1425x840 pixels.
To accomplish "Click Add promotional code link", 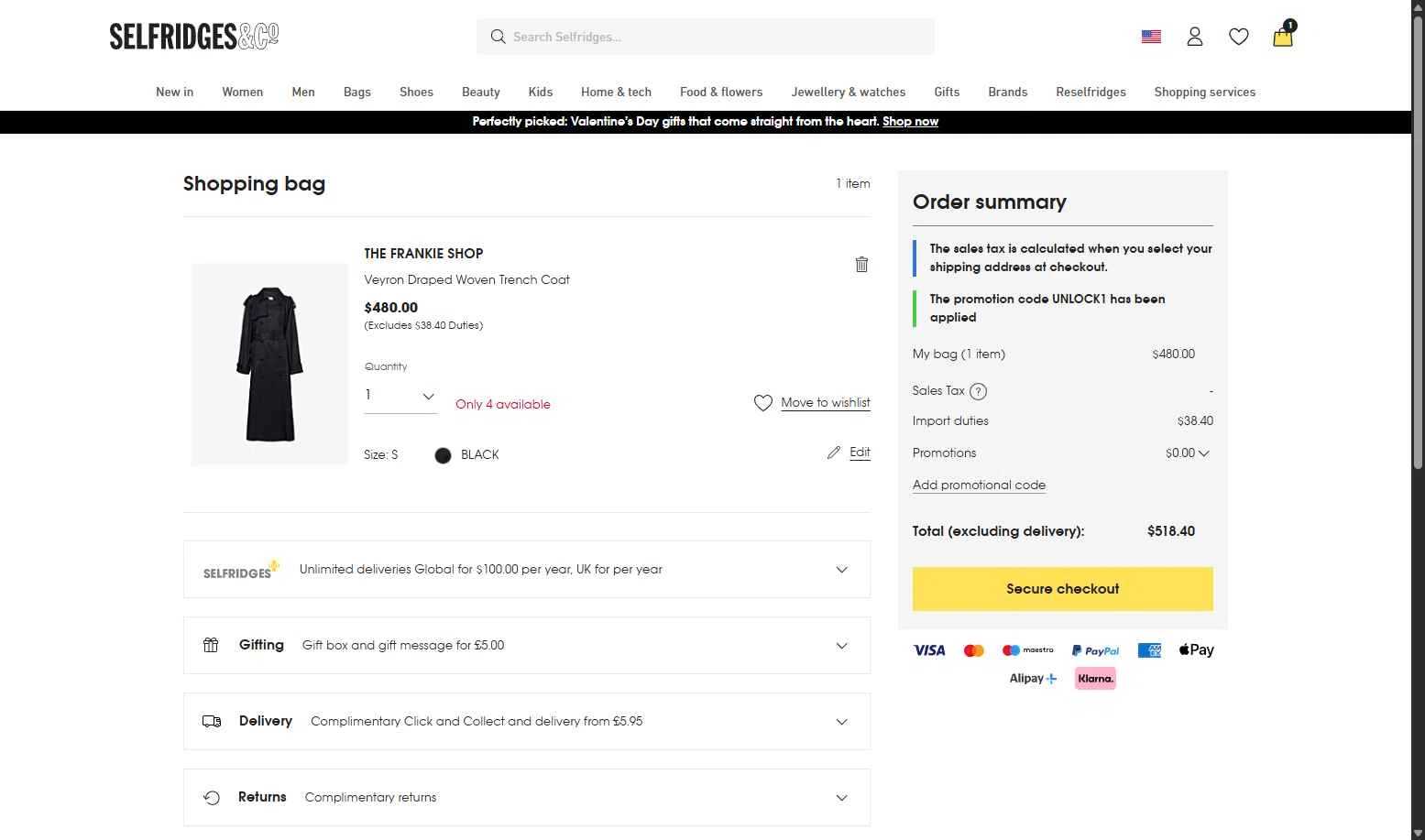I will pos(979,485).
